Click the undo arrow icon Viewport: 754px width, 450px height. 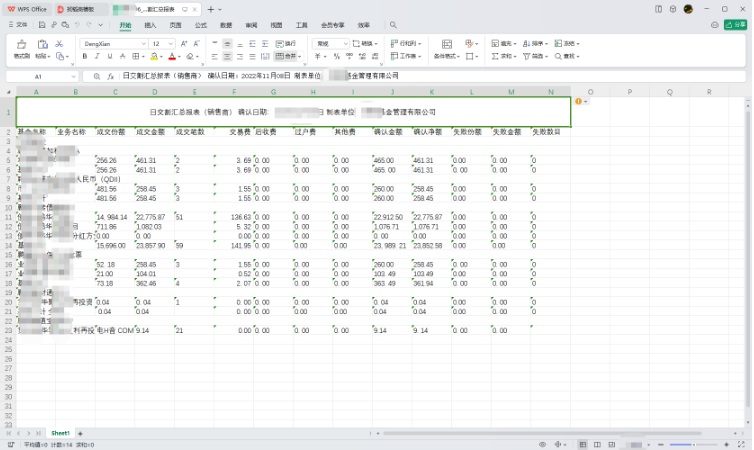(x=77, y=25)
